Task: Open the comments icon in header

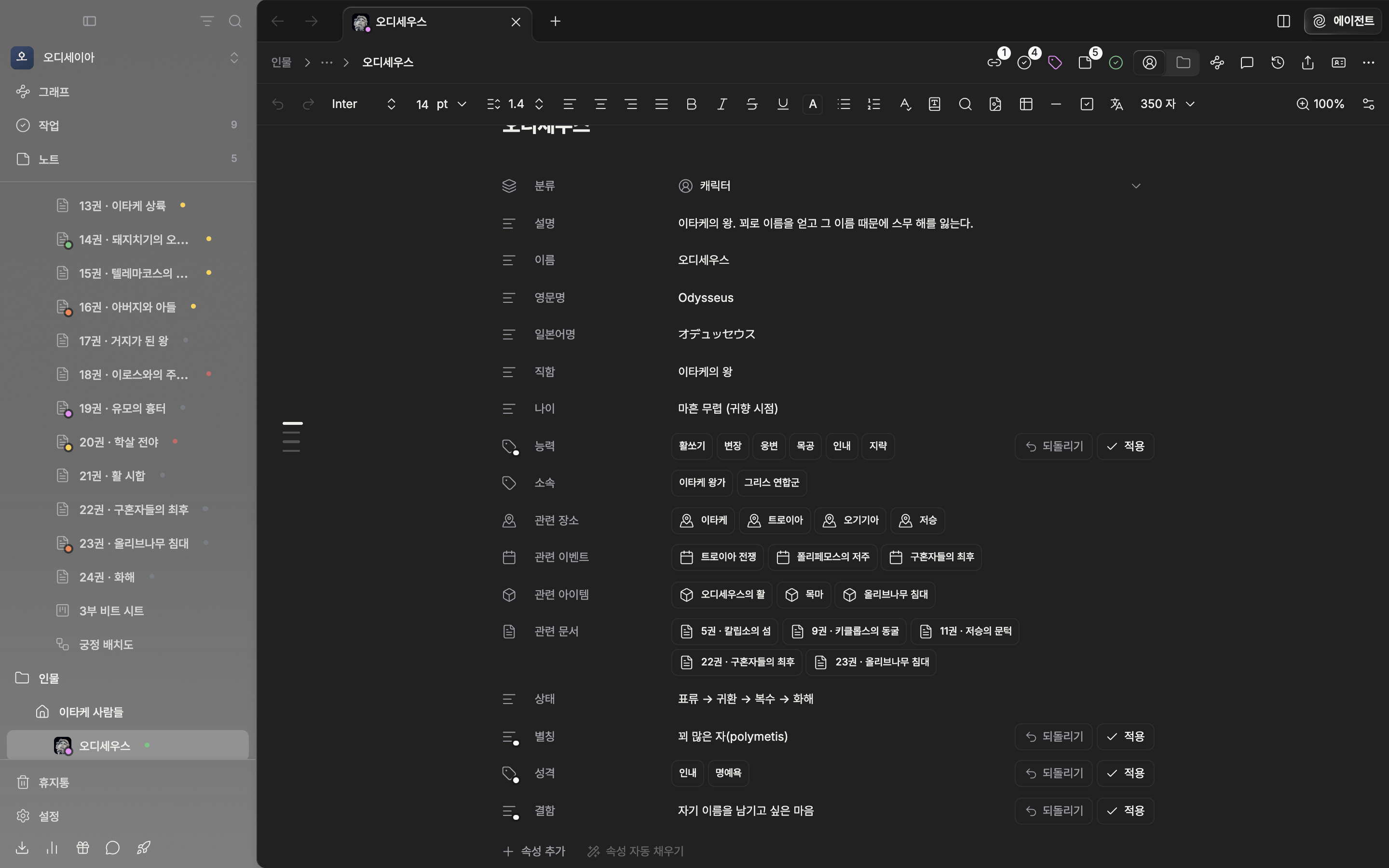Action: tap(1247, 63)
